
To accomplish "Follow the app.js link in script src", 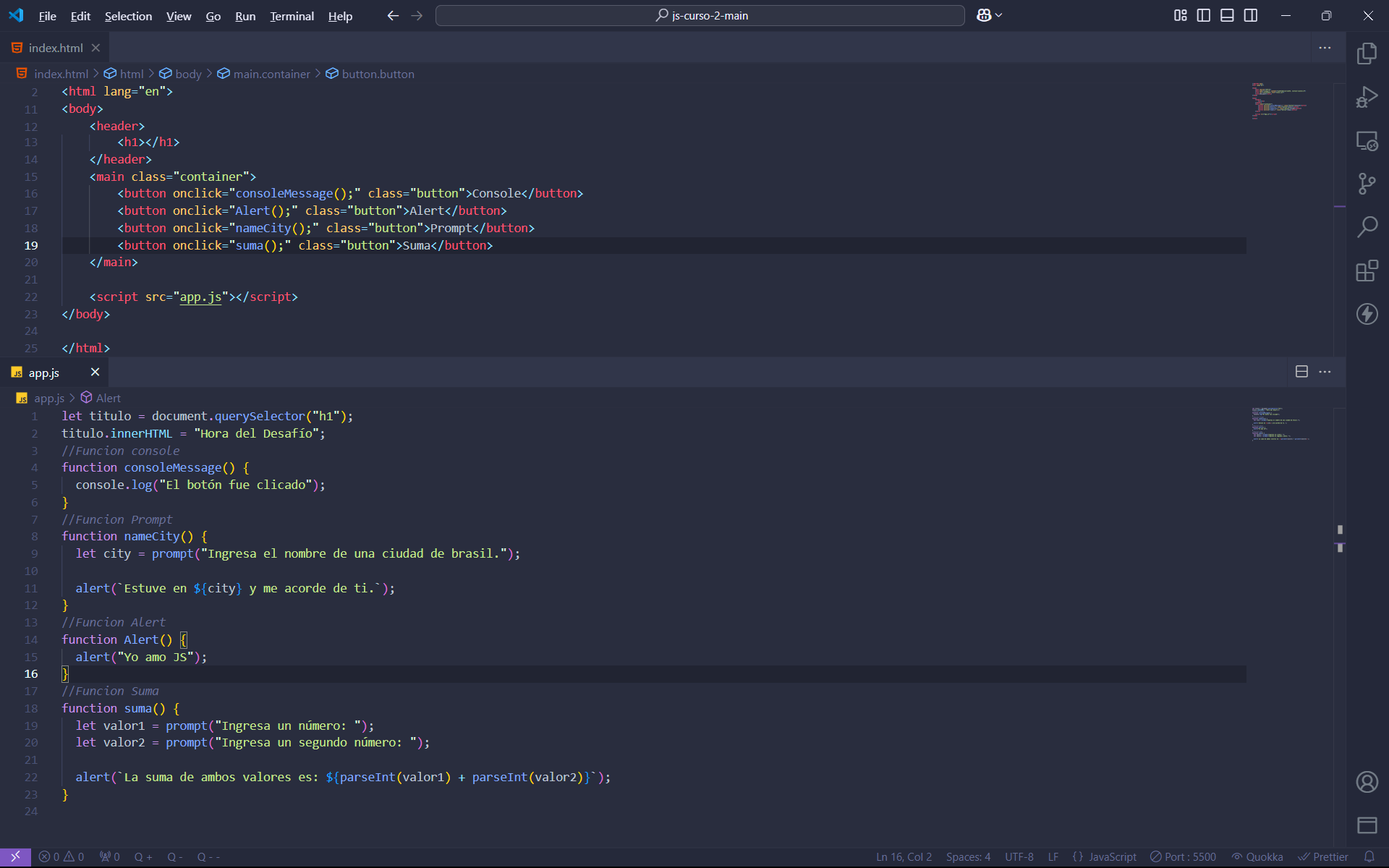I will (200, 297).
